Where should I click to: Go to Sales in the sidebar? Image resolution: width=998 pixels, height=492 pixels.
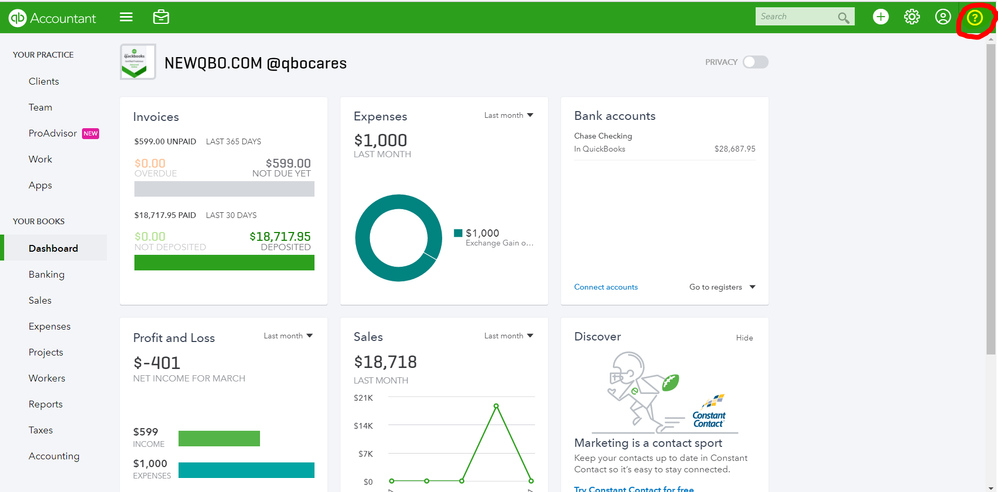click(40, 300)
